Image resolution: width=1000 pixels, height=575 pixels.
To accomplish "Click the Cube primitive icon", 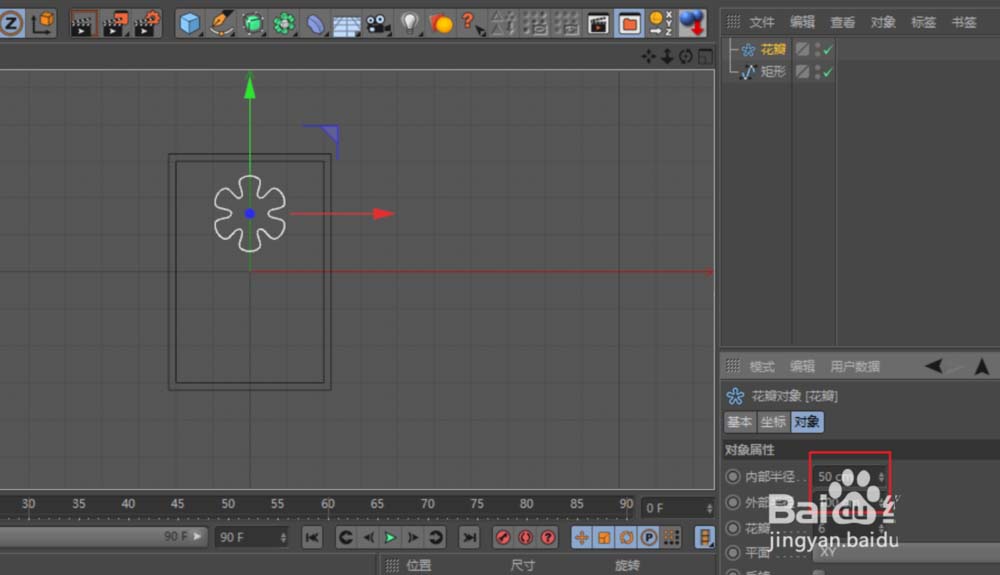I will click(189, 22).
